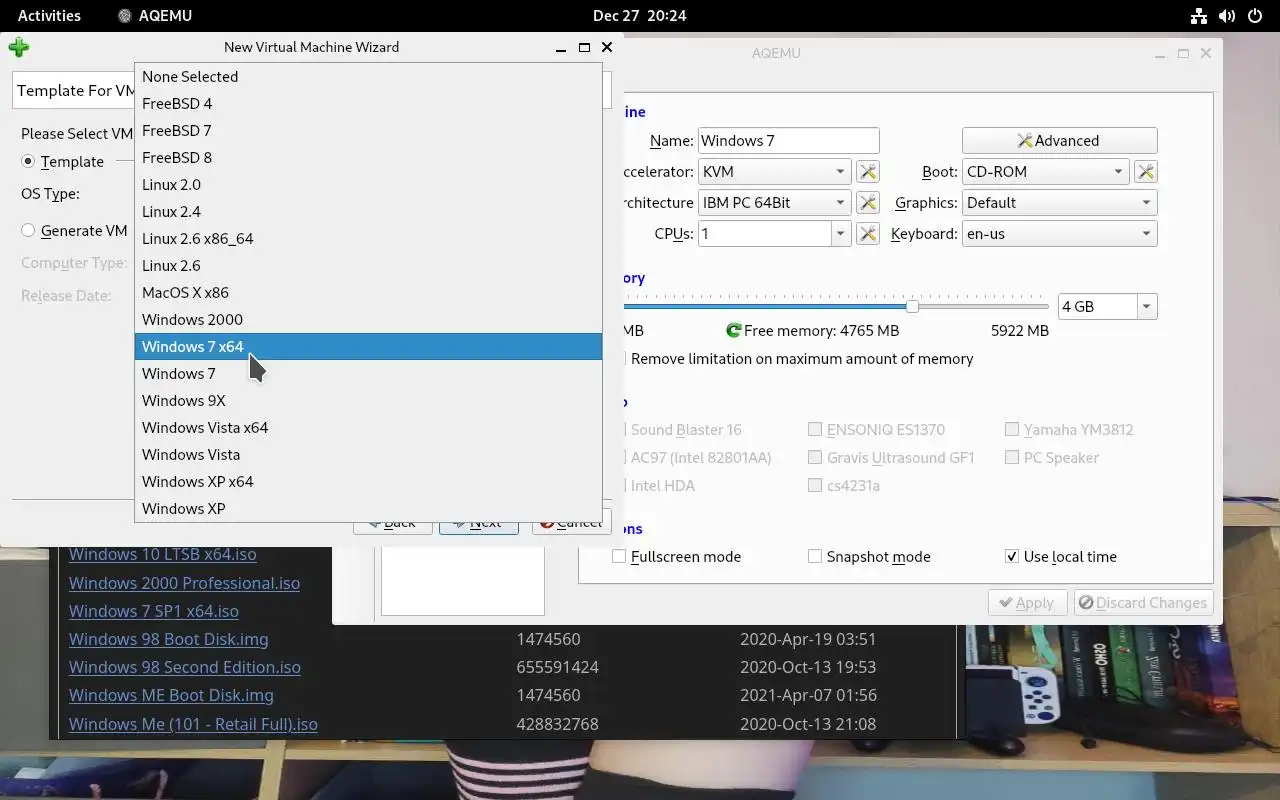Open the Graphics Default dropdown
Viewport: 1280px width, 800px height.
click(x=1060, y=203)
